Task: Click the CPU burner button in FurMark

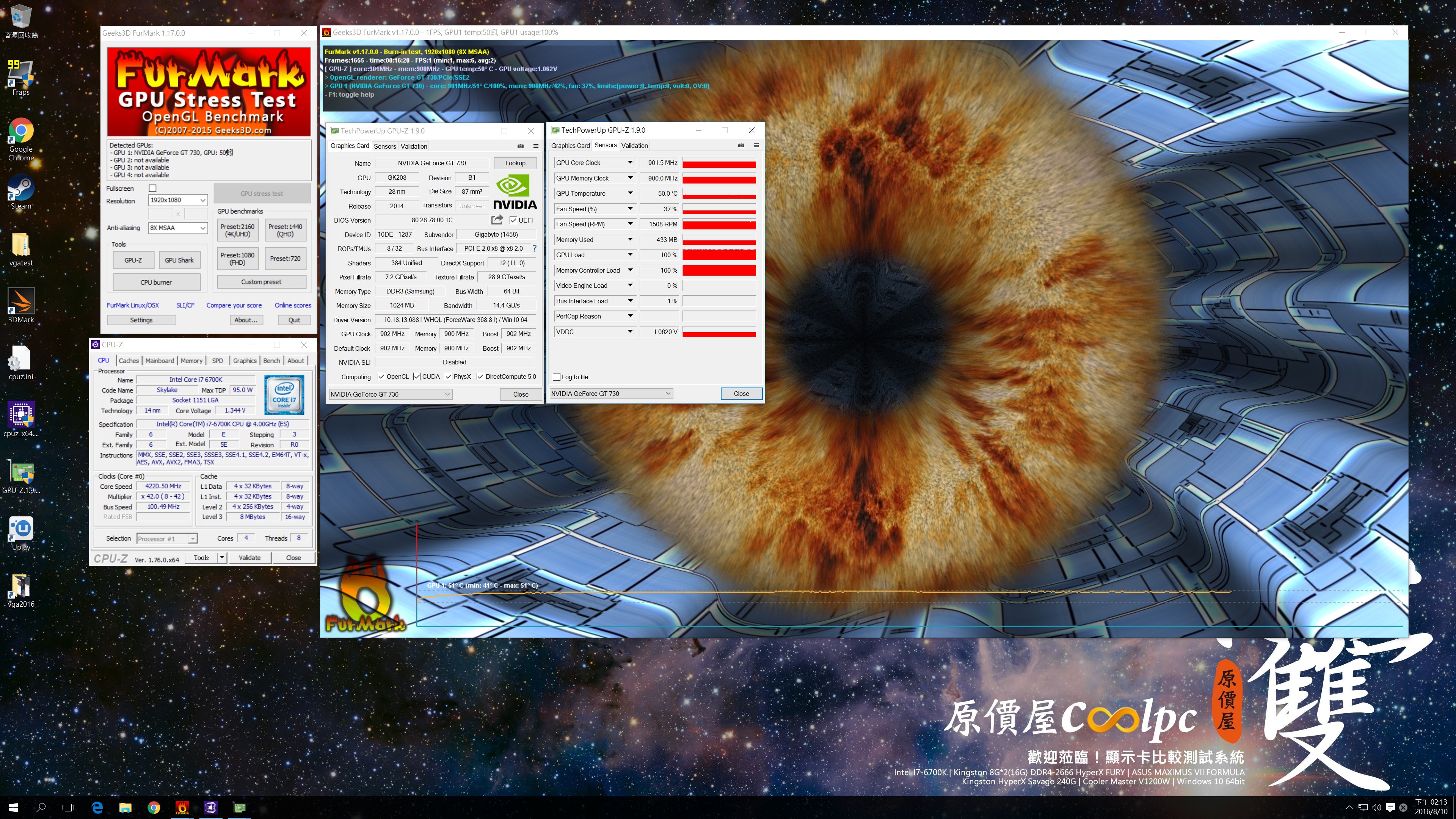Action: [x=157, y=282]
